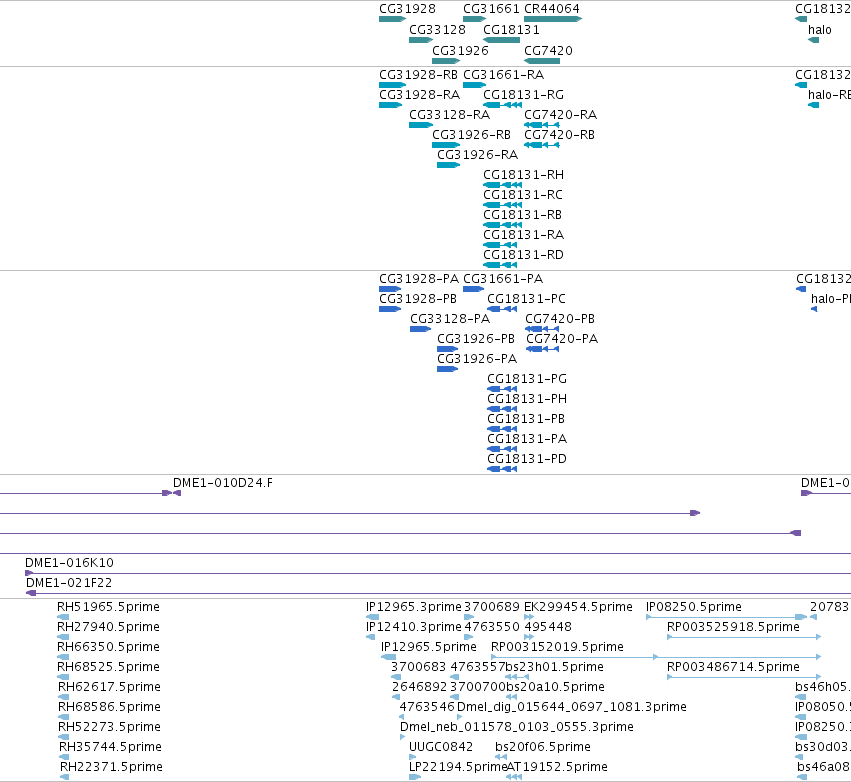This screenshot has height=782, width=851.
Task: Select transcript CG18131-RA
Action: [500, 245]
